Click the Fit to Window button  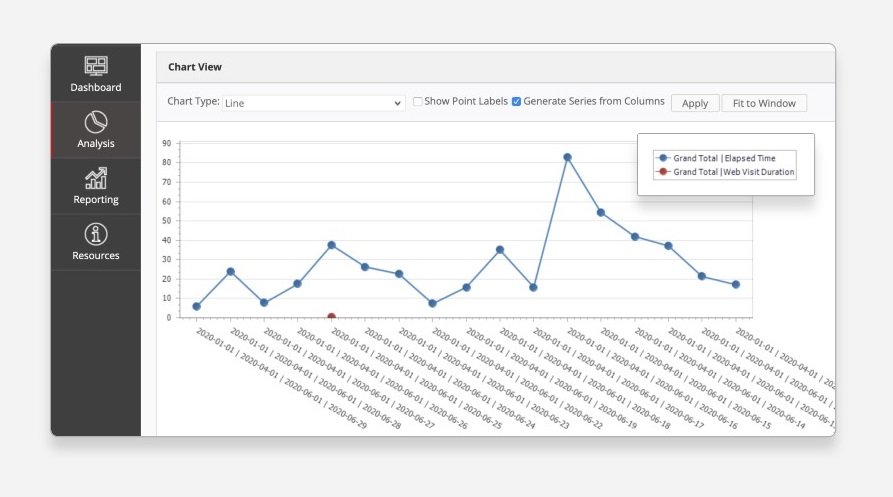[763, 103]
